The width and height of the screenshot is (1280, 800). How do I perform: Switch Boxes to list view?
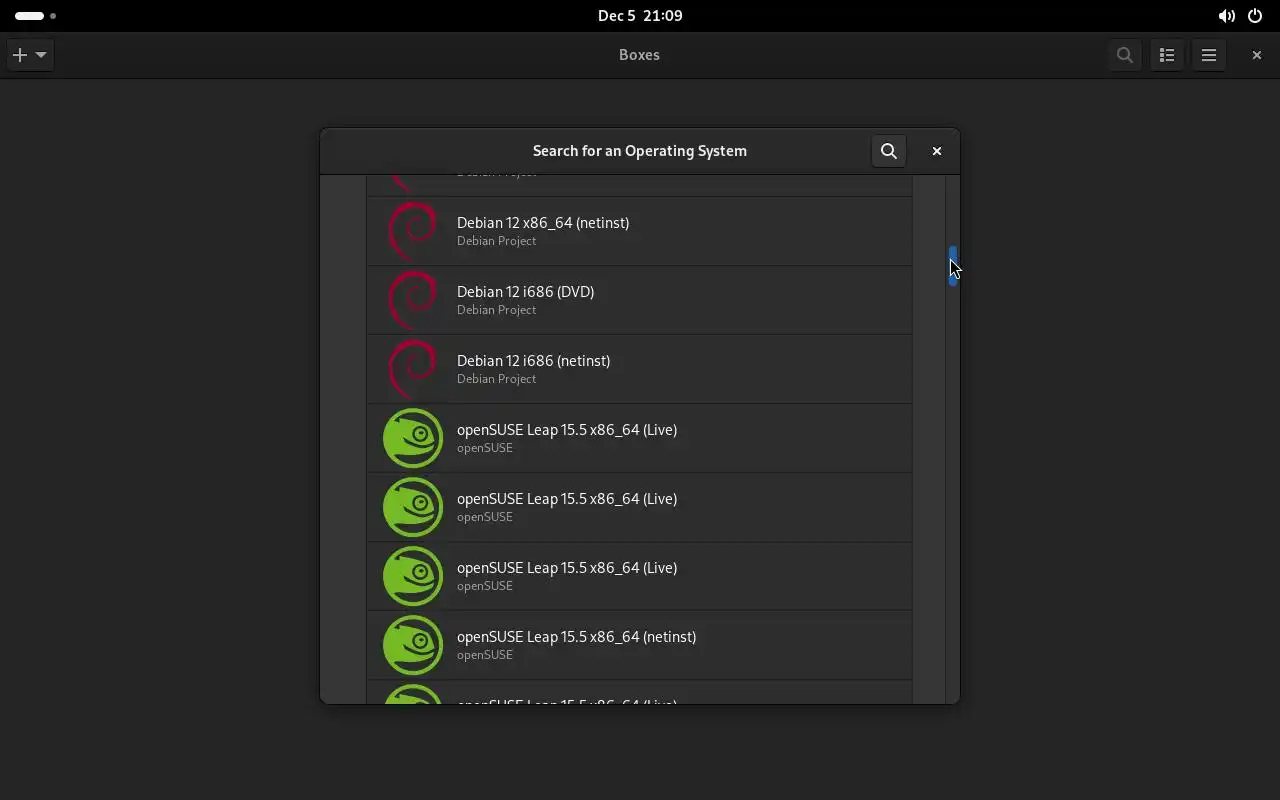click(x=1167, y=55)
